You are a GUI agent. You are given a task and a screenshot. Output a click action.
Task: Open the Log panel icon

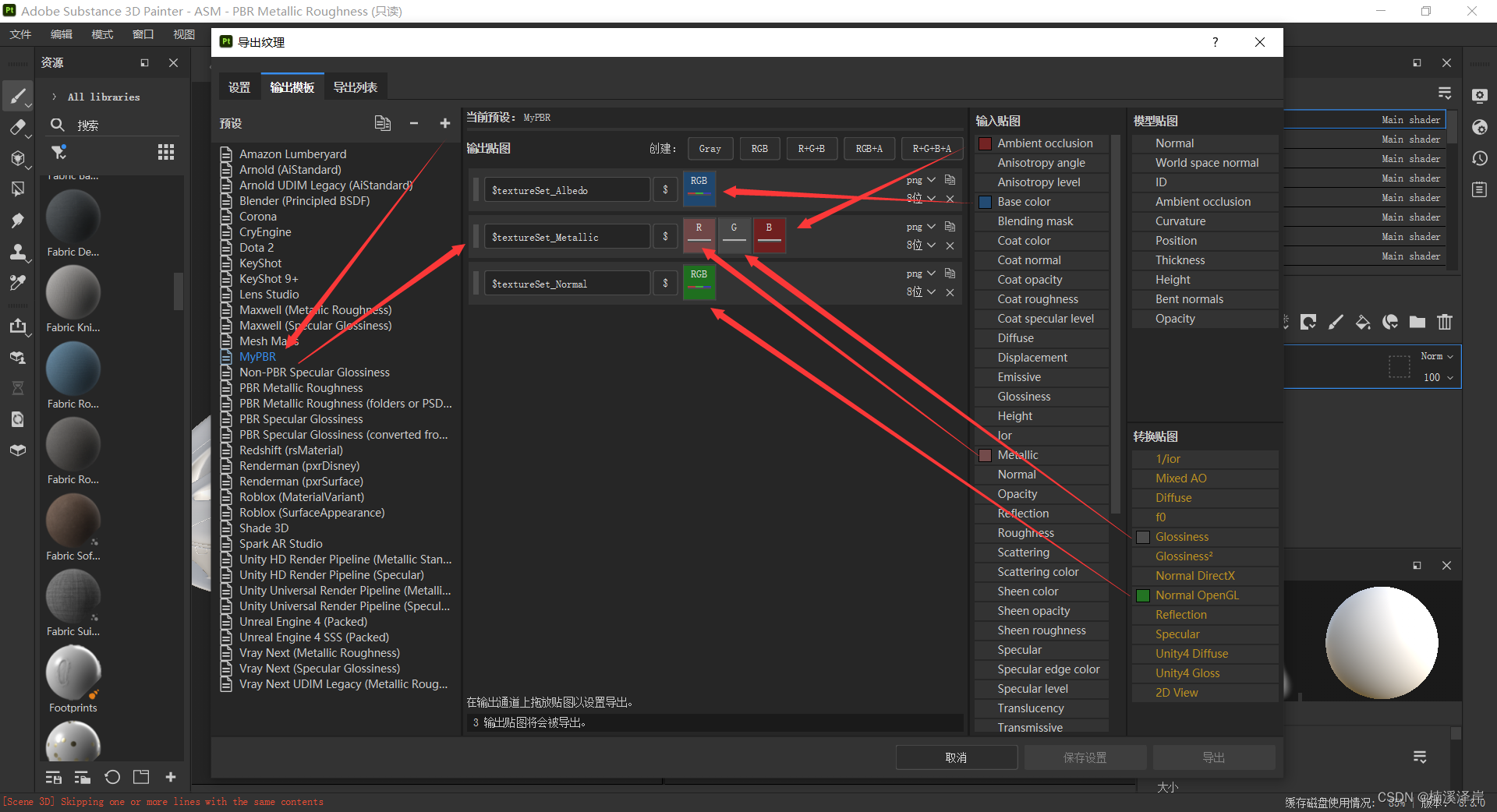point(1479,189)
